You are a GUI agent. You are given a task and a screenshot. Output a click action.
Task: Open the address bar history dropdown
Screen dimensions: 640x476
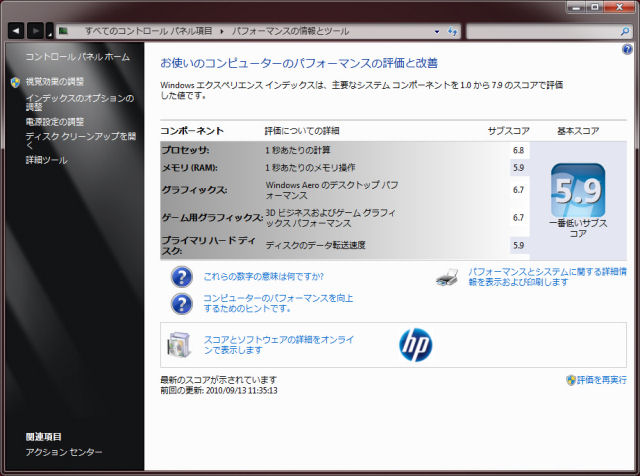pos(437,31)
